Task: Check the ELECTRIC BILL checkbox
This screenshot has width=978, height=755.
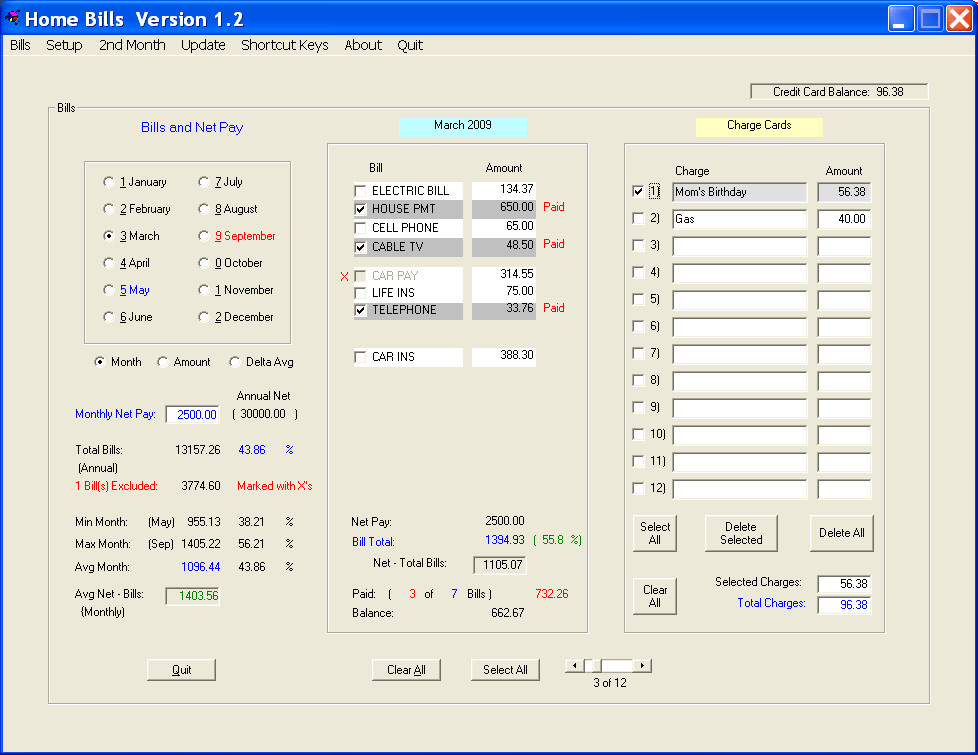Action: [360, 191]
